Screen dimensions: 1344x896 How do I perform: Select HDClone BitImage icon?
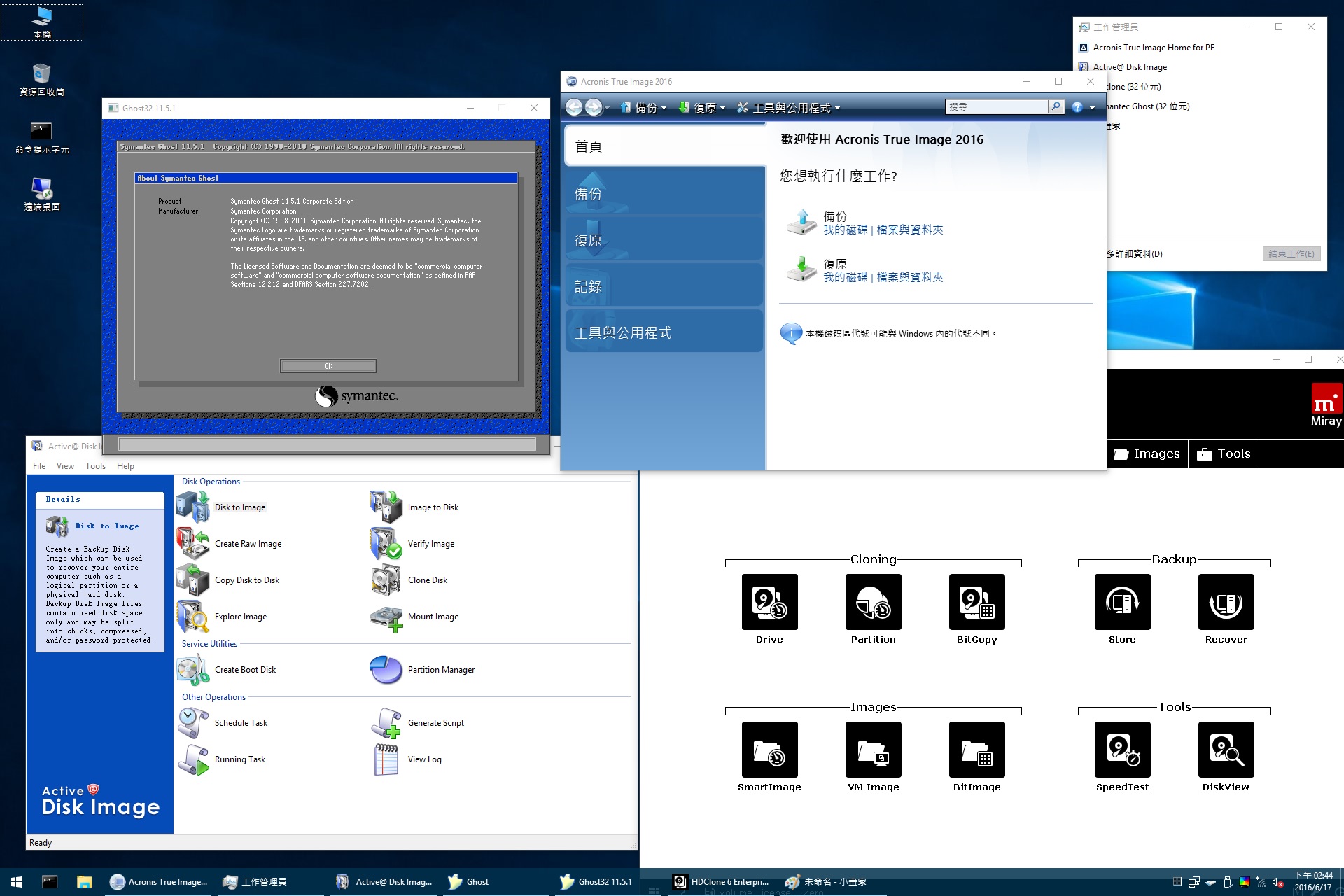(977, 750)
